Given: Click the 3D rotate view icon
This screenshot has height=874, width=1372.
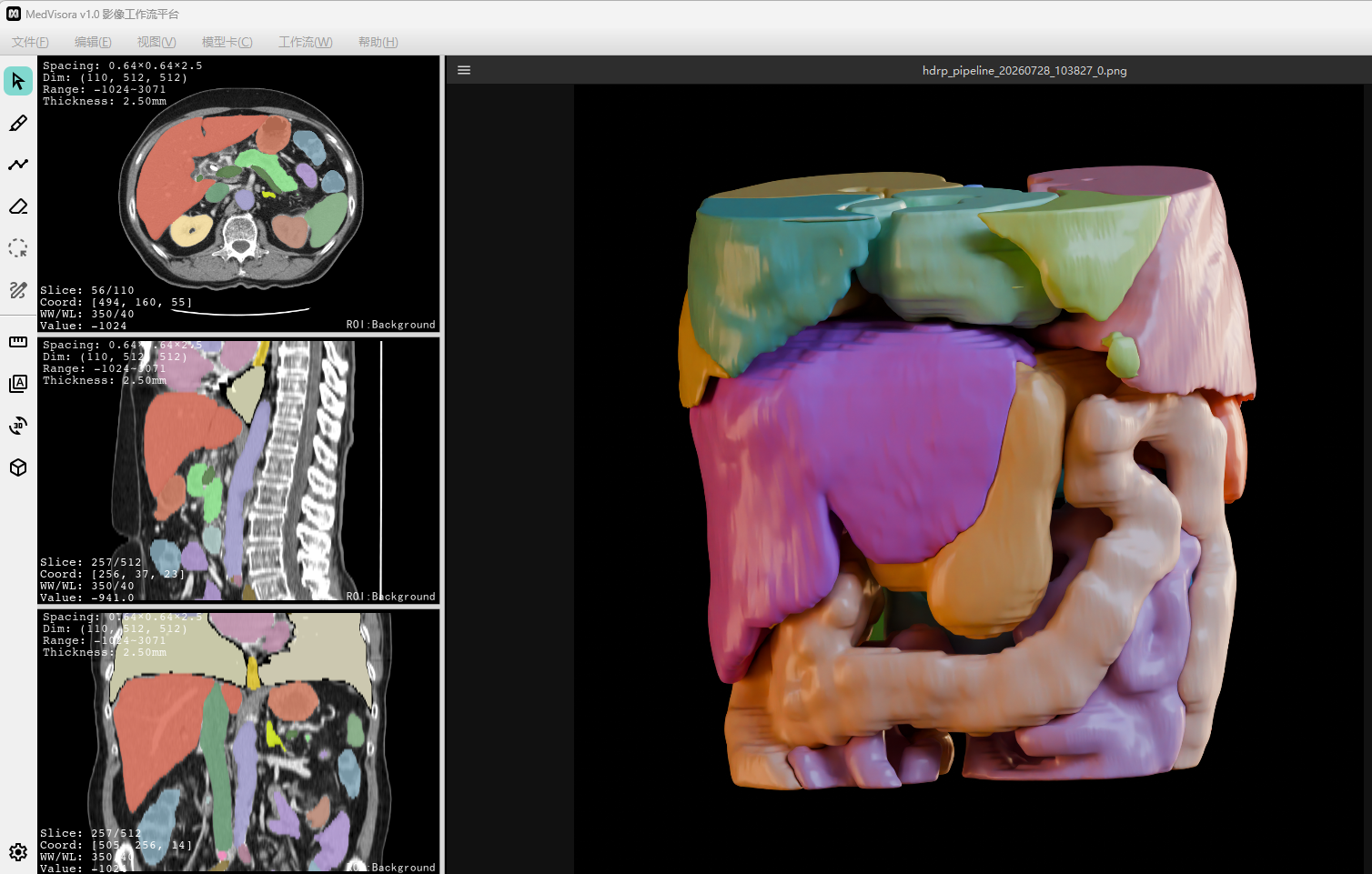Looking at the screenshot, I should pyautogui.click(x=18, y=426).
